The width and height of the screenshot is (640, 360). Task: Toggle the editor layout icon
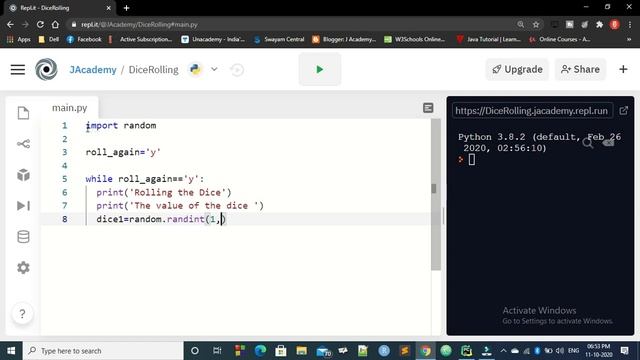coord(428,108)
